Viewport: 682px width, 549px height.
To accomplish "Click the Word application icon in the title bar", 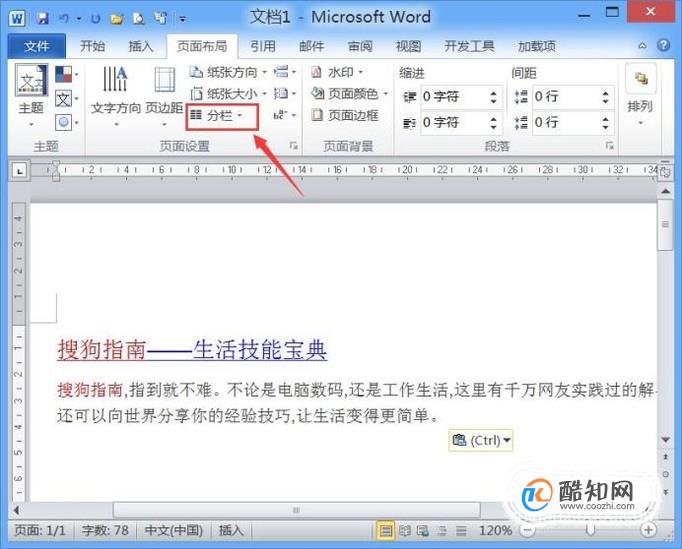I will [x=17, y=18].
